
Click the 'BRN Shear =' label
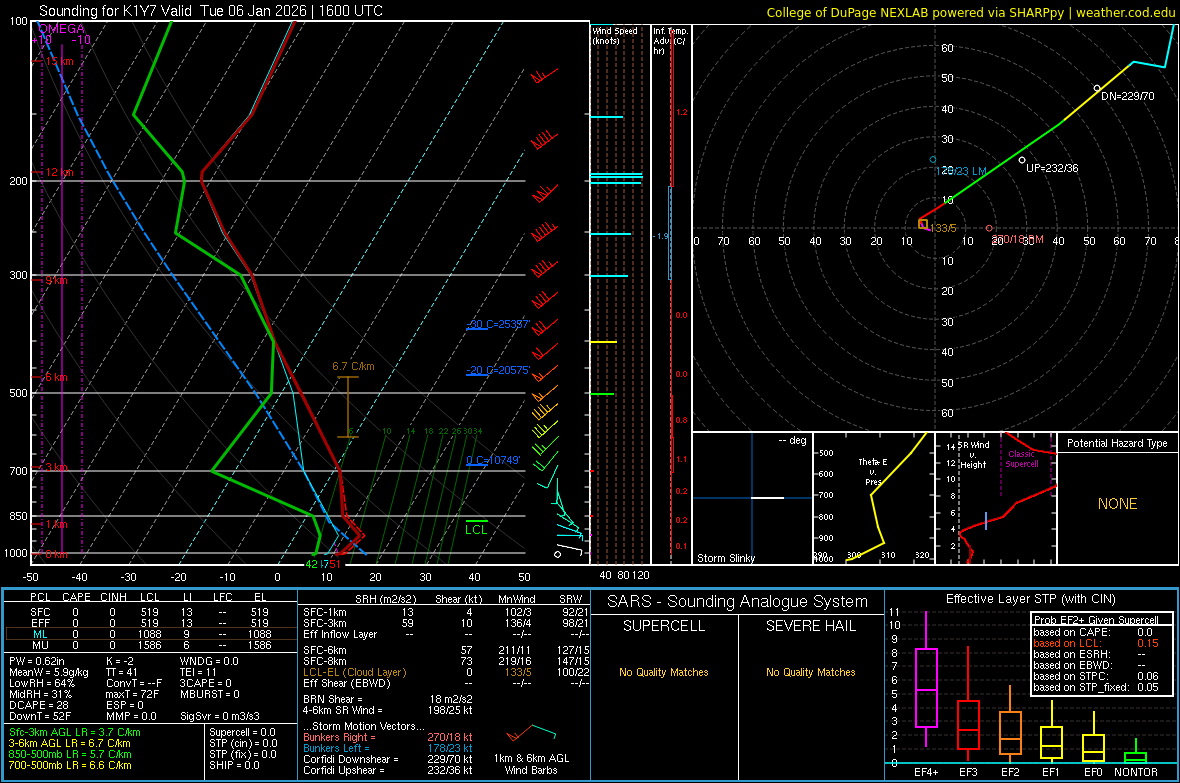(x=333, y=699)
